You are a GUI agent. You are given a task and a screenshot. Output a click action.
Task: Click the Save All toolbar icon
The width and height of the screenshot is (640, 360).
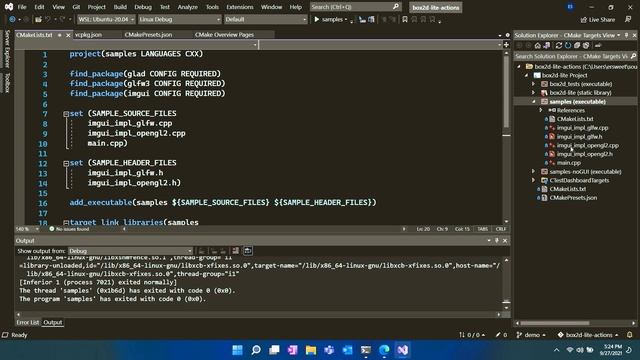point(38,19)
